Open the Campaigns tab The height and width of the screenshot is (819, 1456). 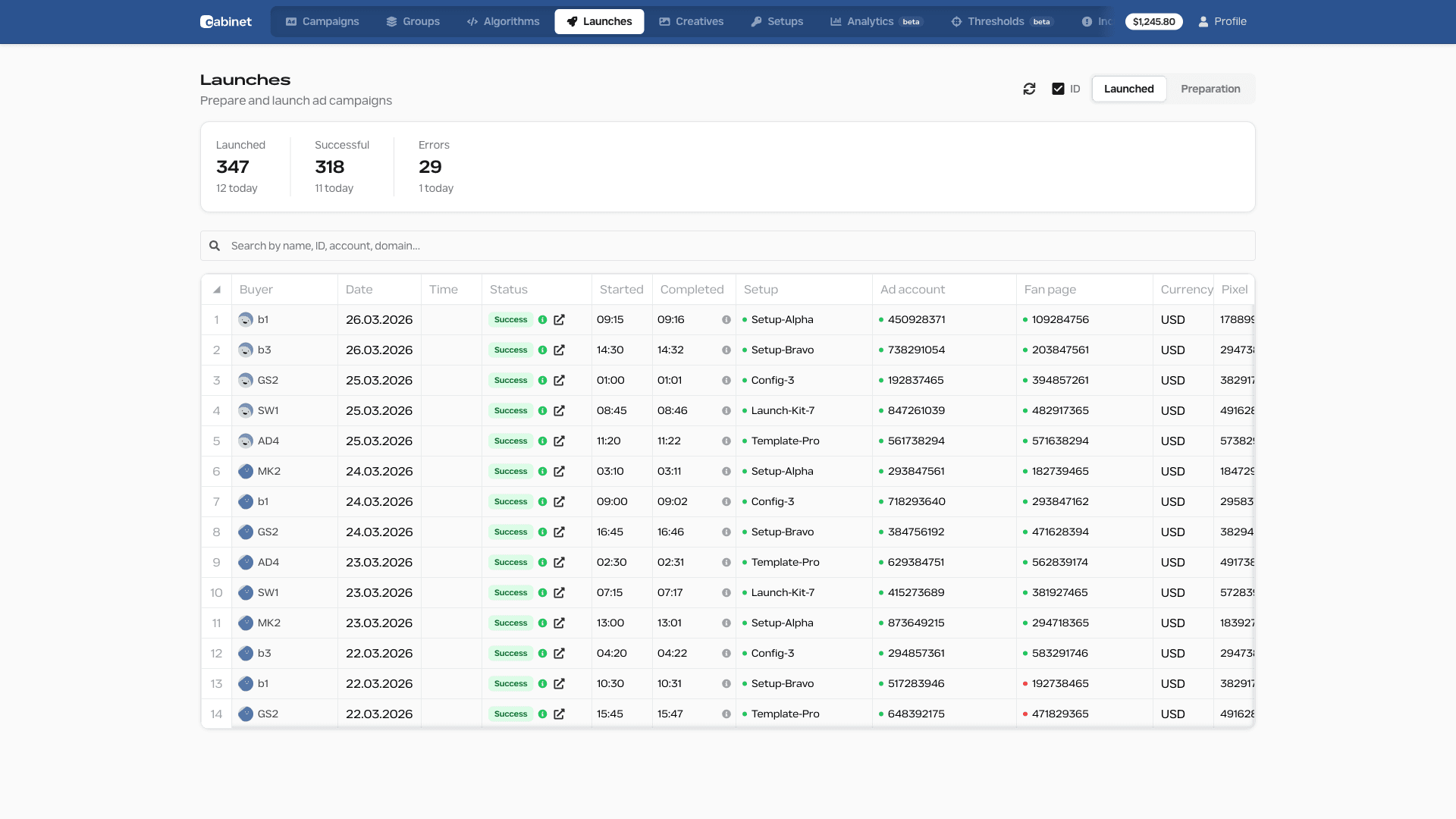322,21
